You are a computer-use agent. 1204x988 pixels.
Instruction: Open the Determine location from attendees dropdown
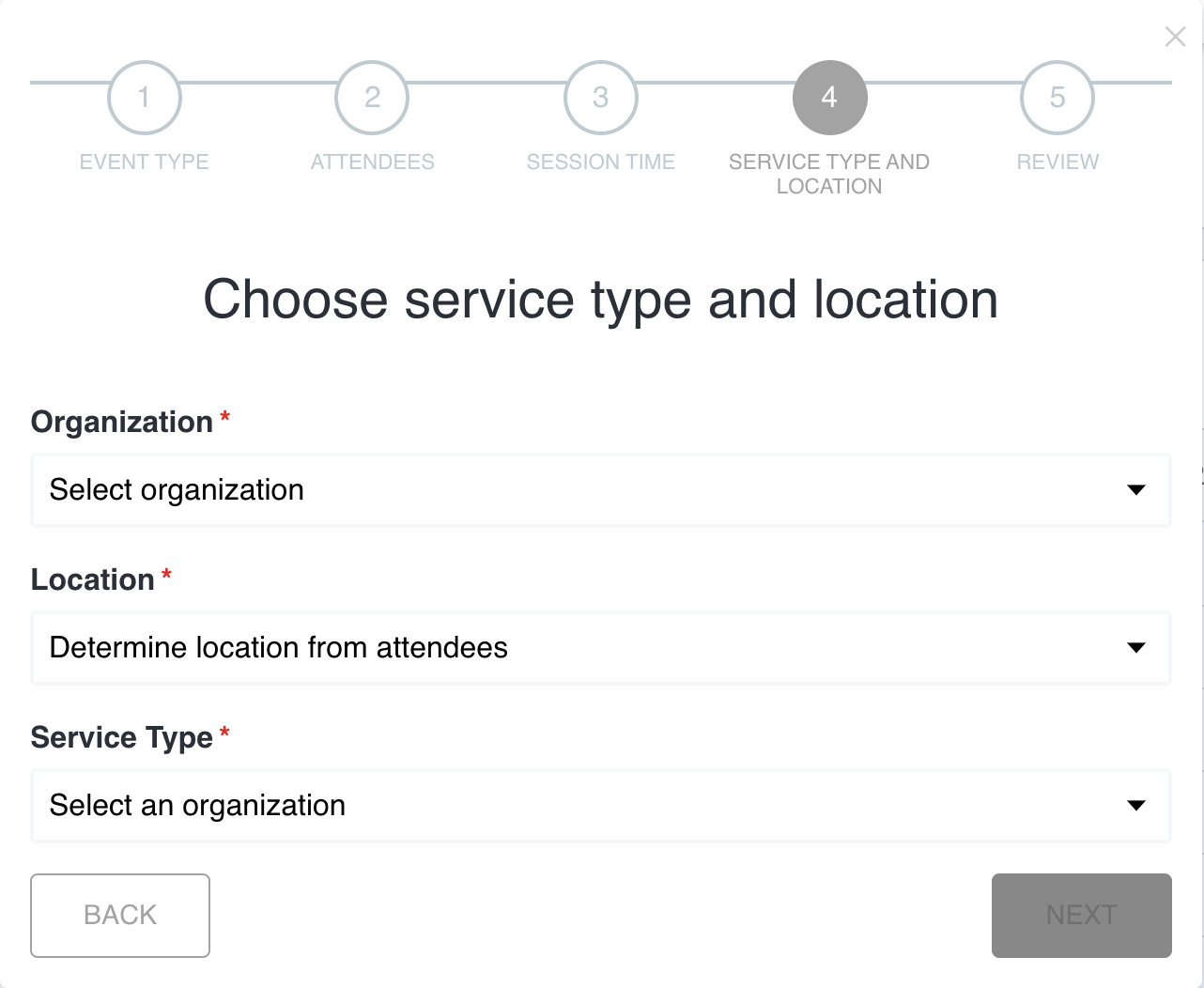click(x=601, y=648)
